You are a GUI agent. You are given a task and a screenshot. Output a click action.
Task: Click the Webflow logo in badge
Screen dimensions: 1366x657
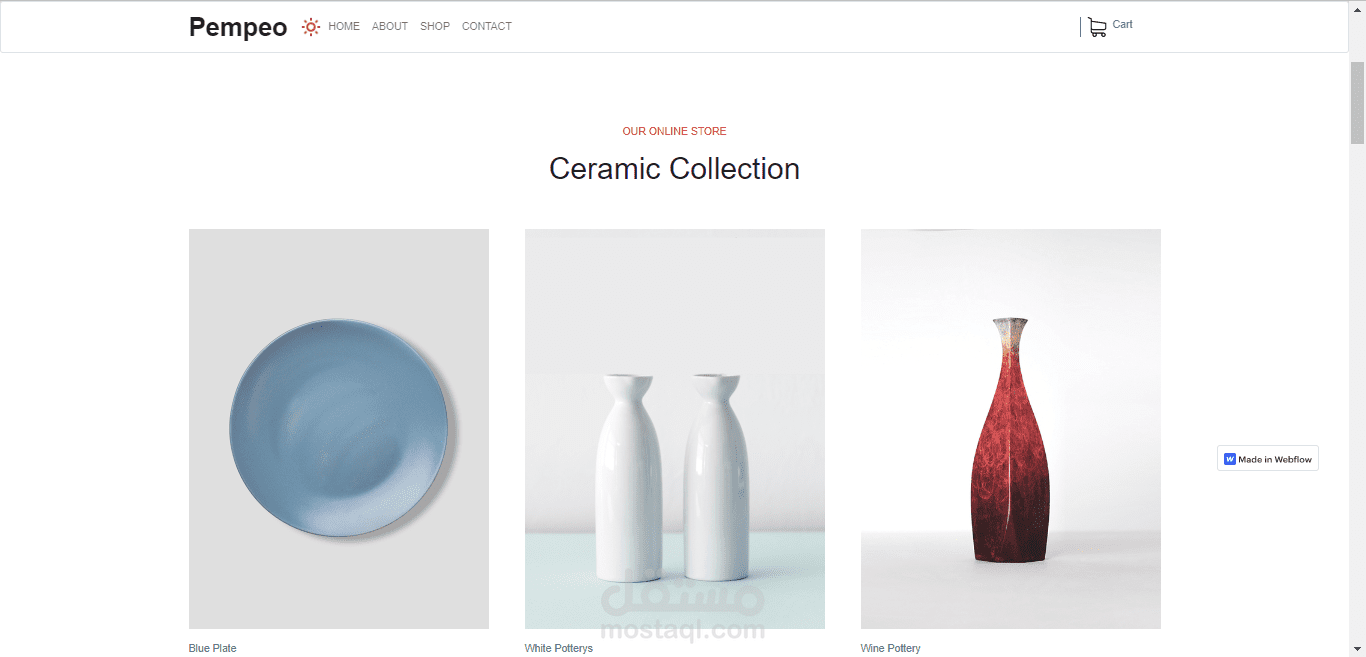(1229, 459)
